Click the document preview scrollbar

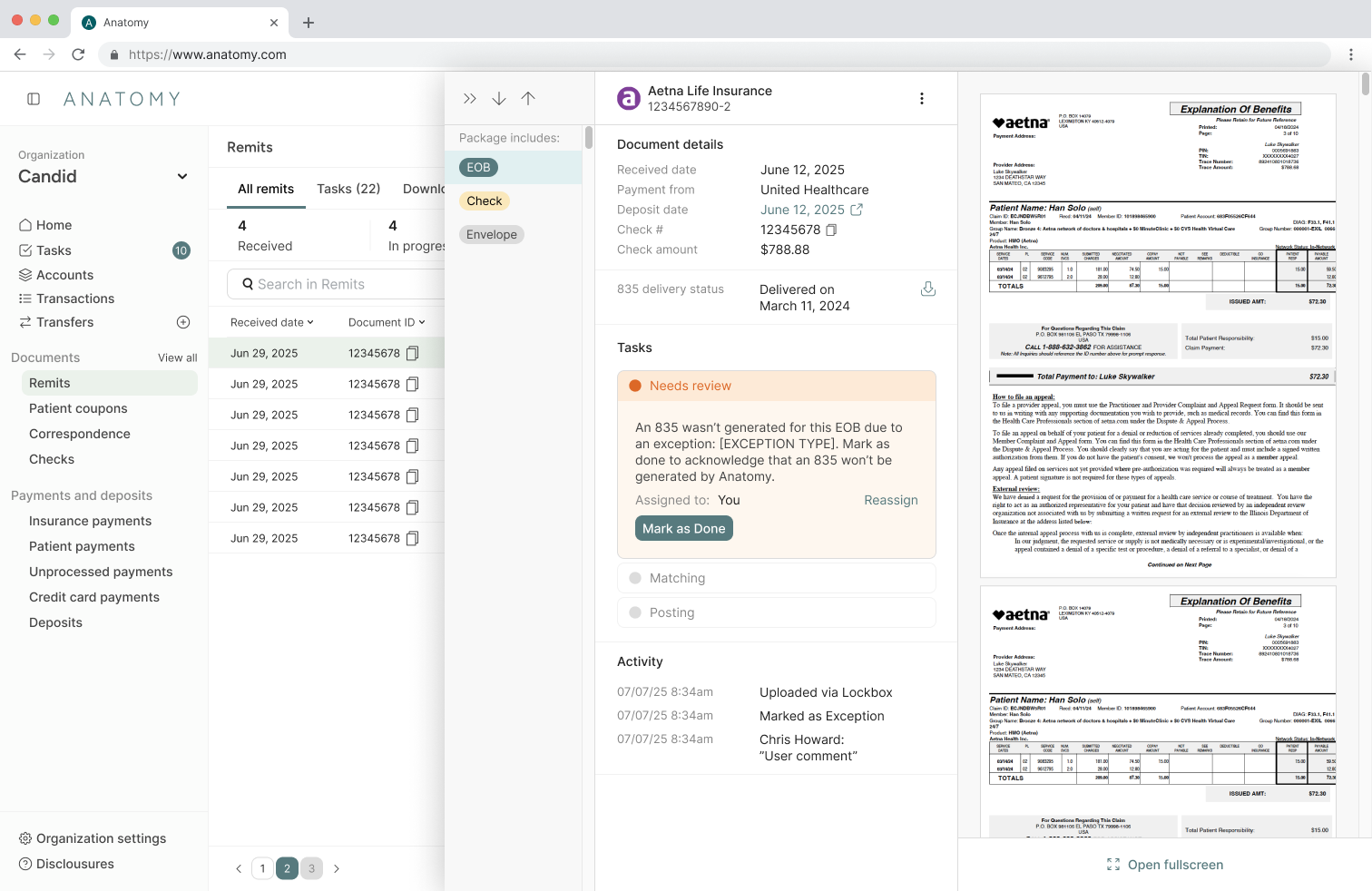1365,84
